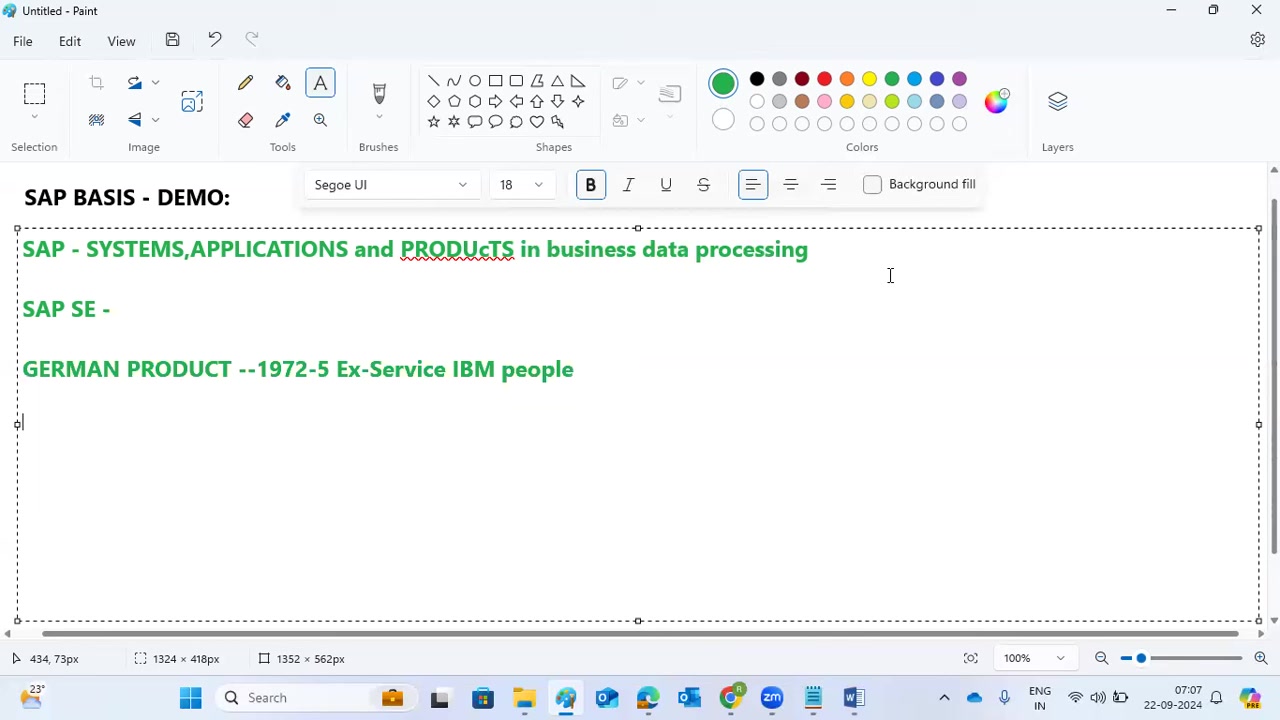Select the Magnifier tool
Viewport: 1280px width, 720px height.
click(x=320, y=120)
